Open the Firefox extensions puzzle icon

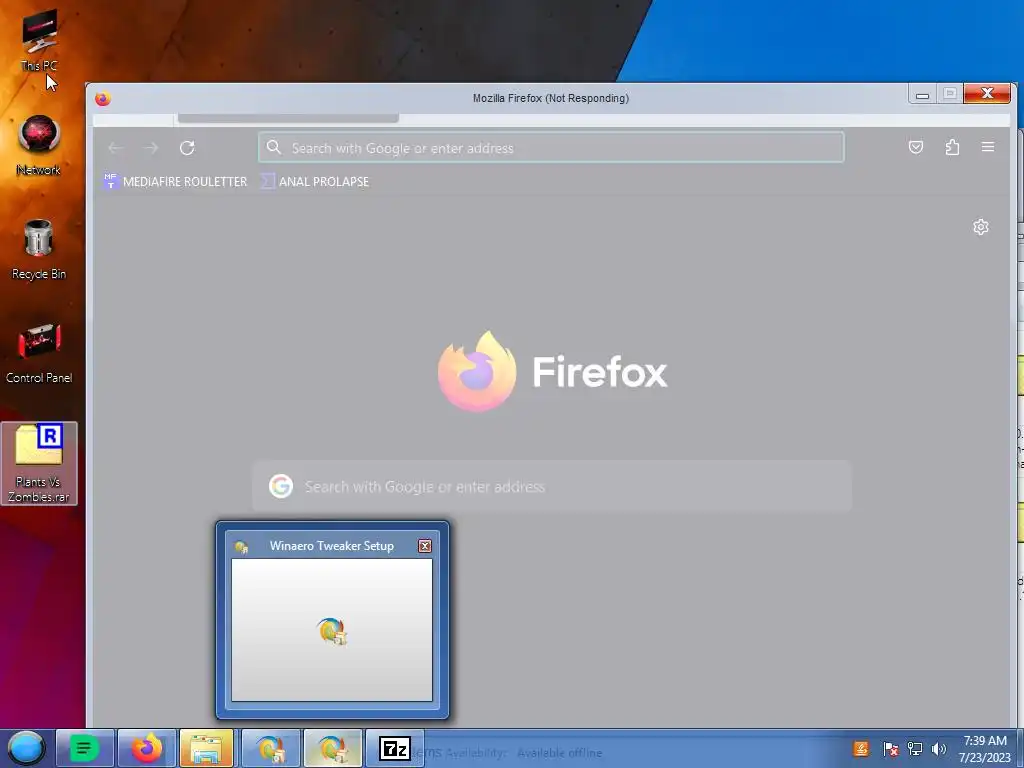[x=952, y=148]
